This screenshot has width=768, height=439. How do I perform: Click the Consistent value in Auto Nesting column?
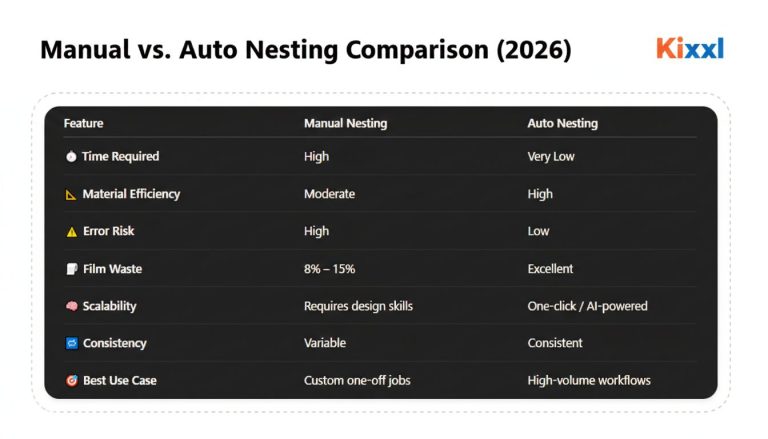pos(555,343)
